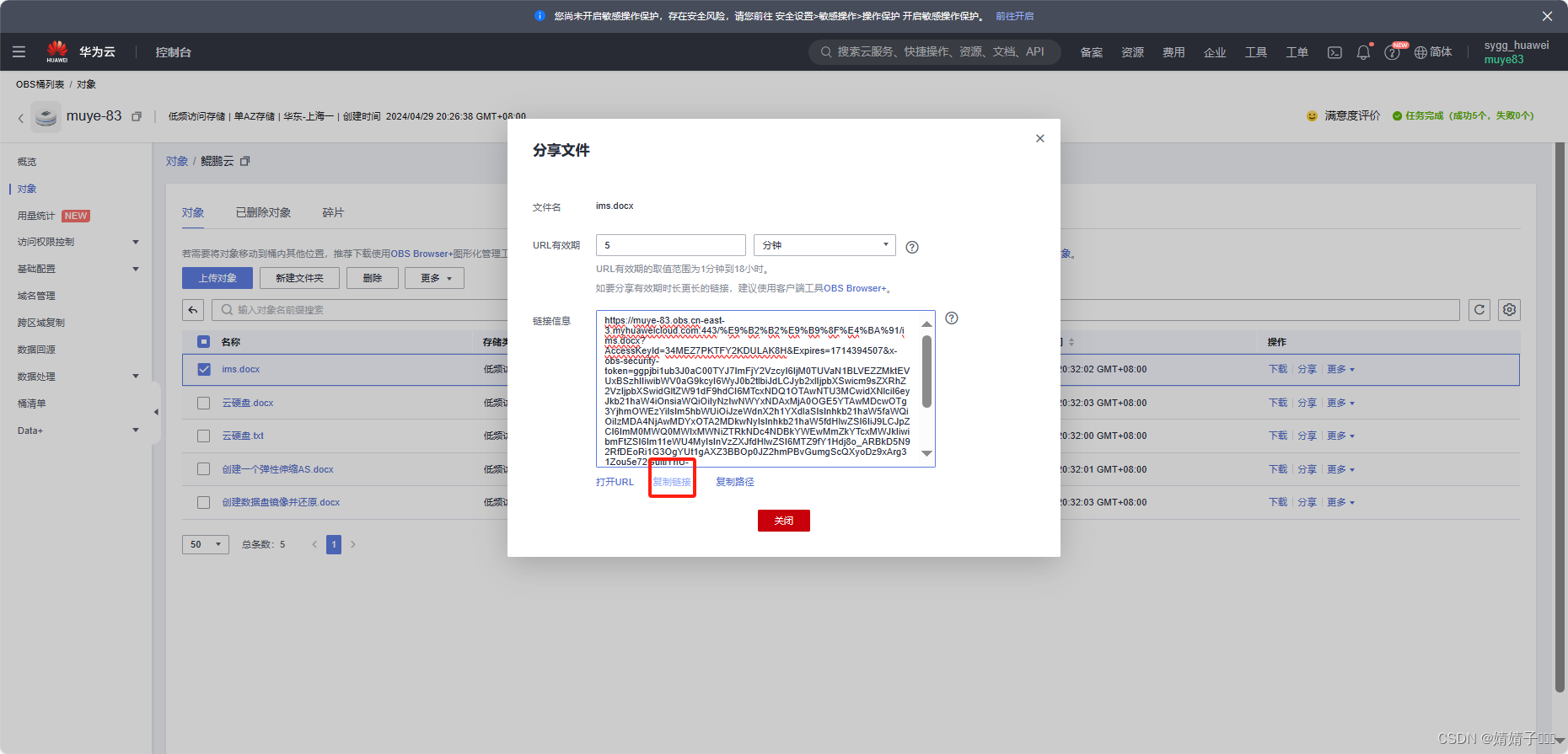Show help for link information

(x=952, y=318)
